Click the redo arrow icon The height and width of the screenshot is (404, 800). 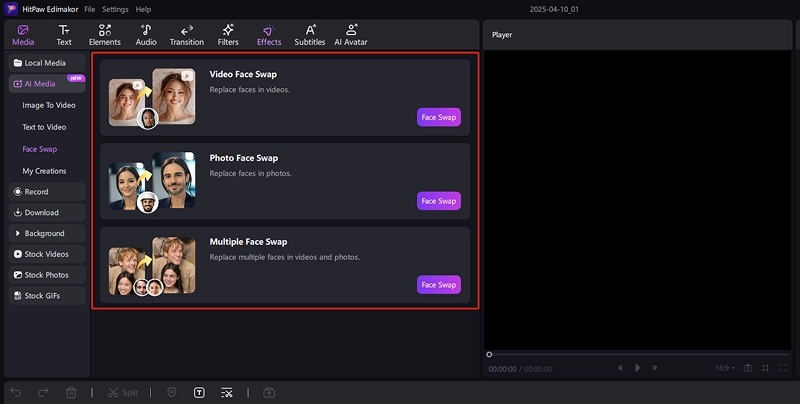pyautogui.click(x=43, y=392)
